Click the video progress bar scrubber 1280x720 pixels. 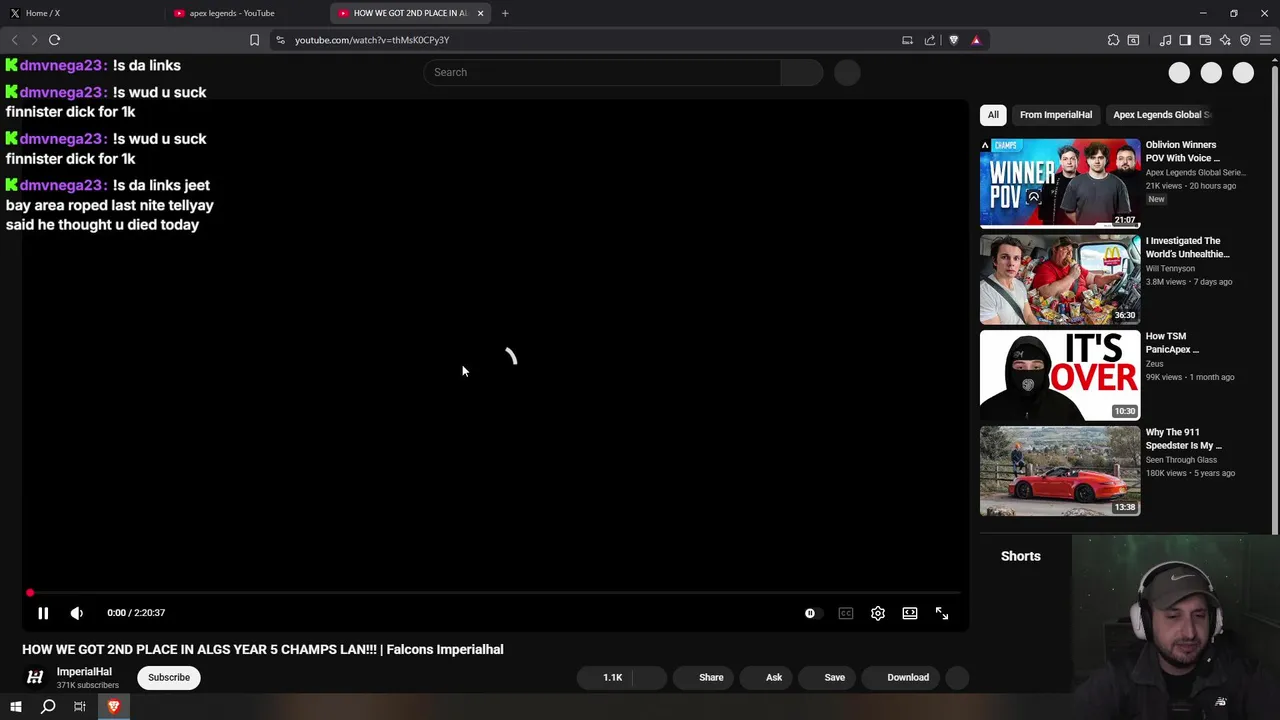[30, 593]
